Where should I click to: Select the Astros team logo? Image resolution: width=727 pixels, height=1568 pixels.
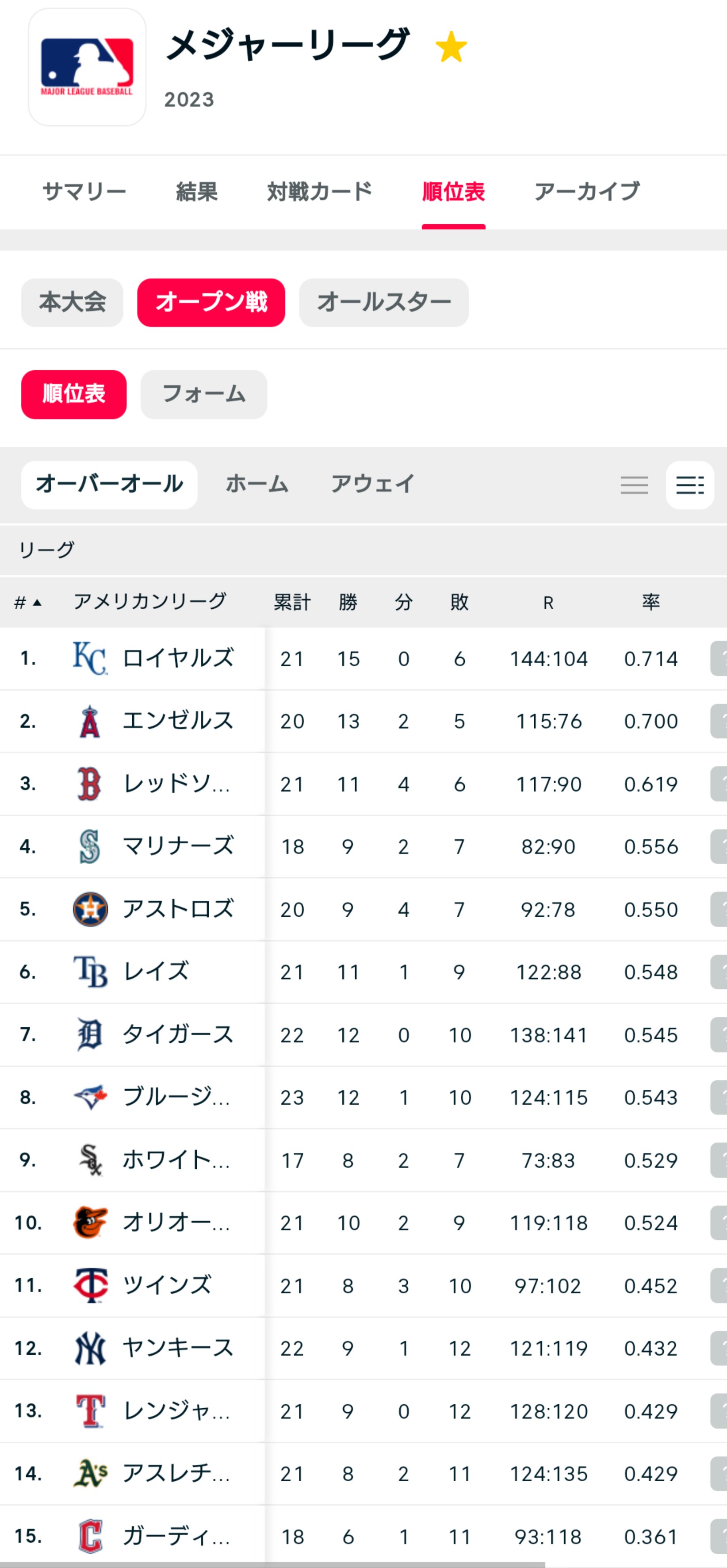[x=90, y=909]
